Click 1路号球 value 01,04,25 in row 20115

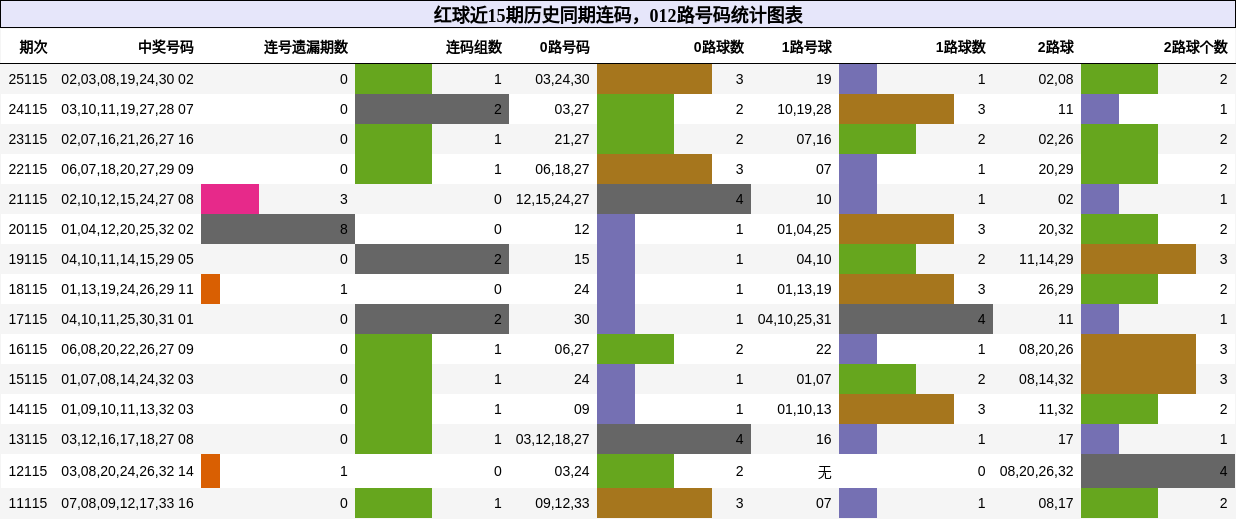pyautogui.click(x=804, y=229)
